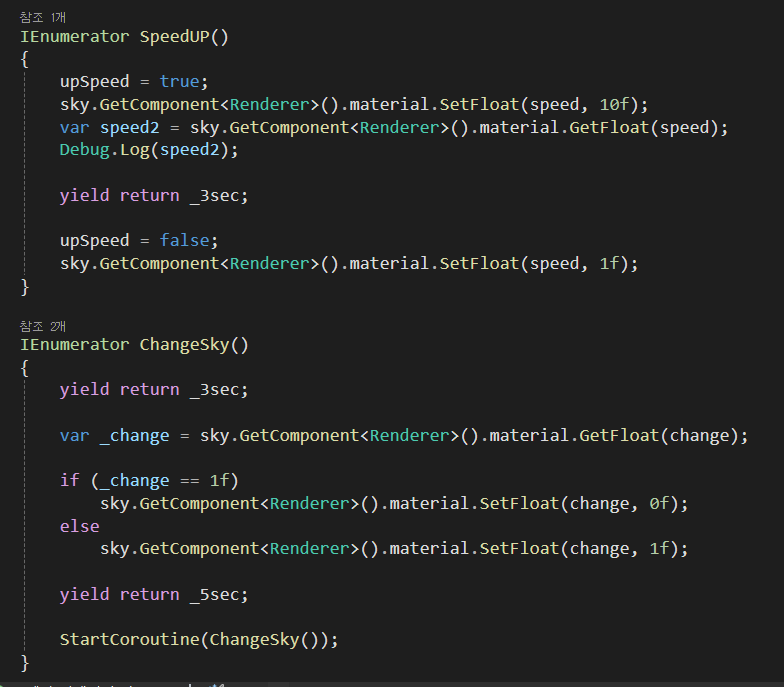Image resolution: width=784 pixels, height=687 pixels.
Task: Click 'yield' on the '_5sec' line
Action: coord(84,594)
